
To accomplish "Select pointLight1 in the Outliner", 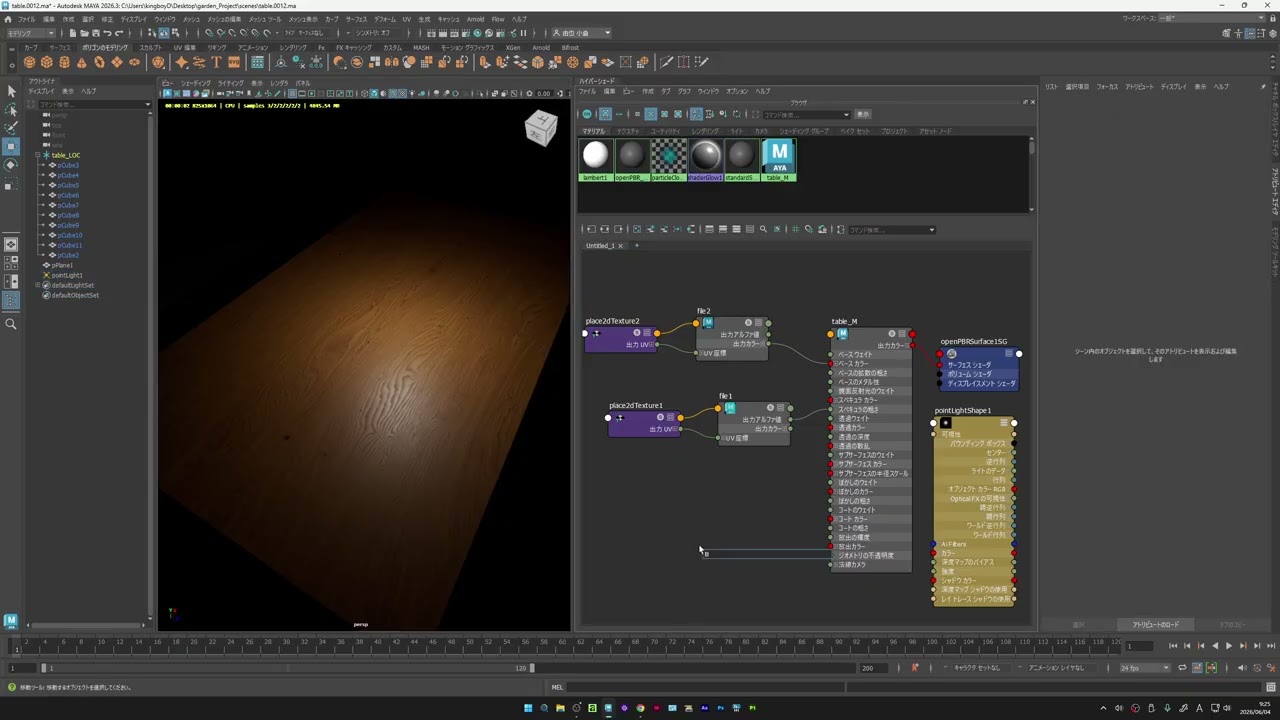I will (67, 275).
